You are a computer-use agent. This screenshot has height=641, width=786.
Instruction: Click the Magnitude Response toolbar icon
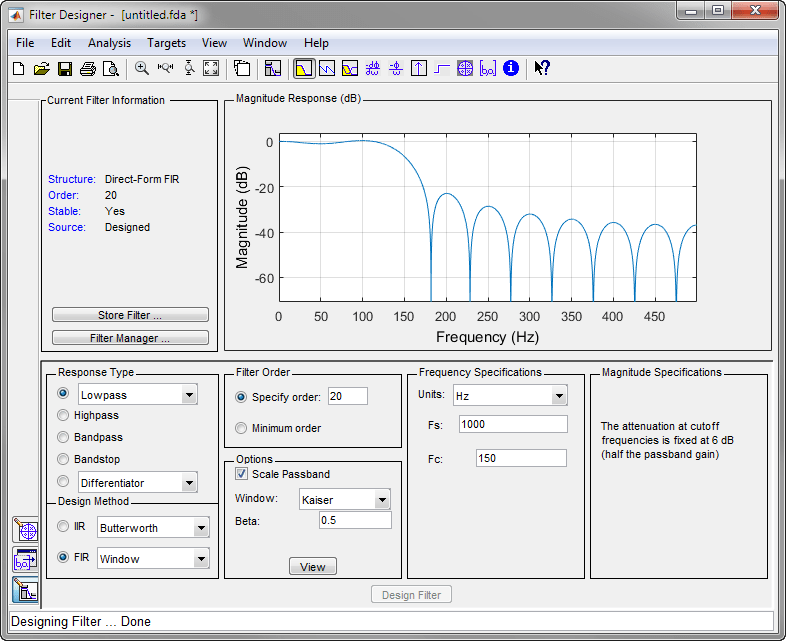click(303, 69)
